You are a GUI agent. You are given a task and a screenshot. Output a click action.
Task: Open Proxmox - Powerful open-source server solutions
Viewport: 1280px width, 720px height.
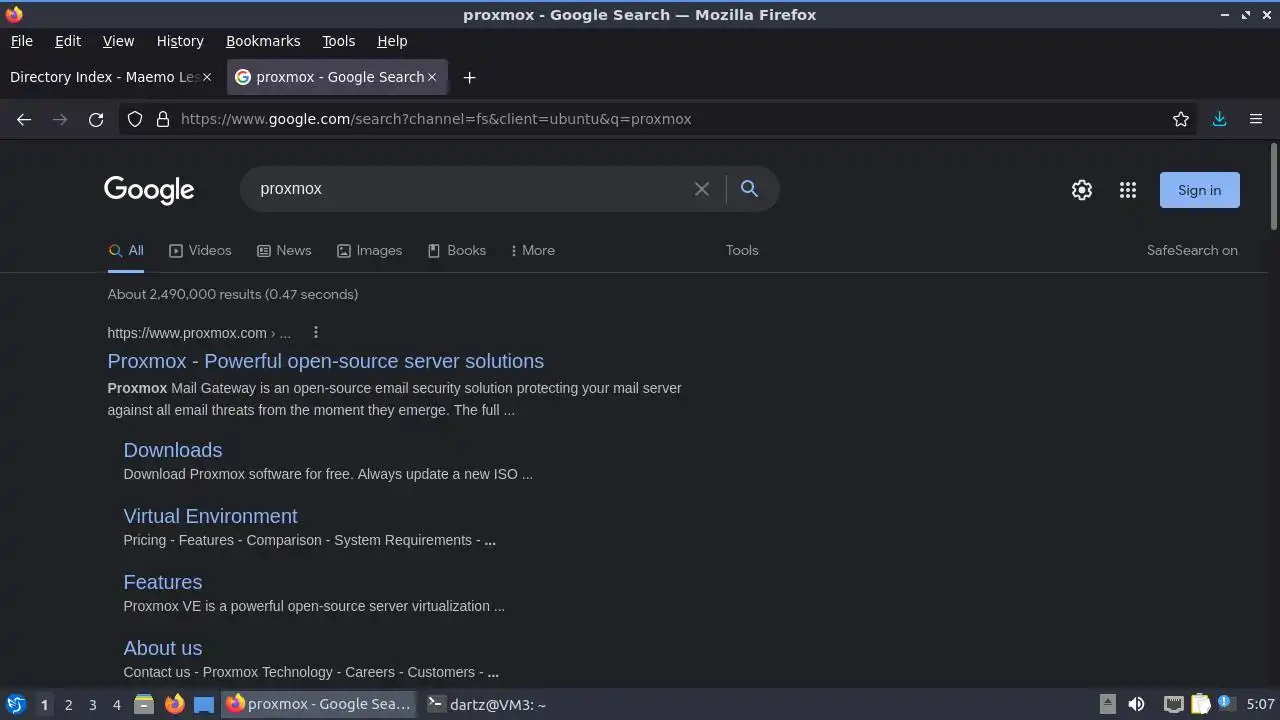[326, 361]
